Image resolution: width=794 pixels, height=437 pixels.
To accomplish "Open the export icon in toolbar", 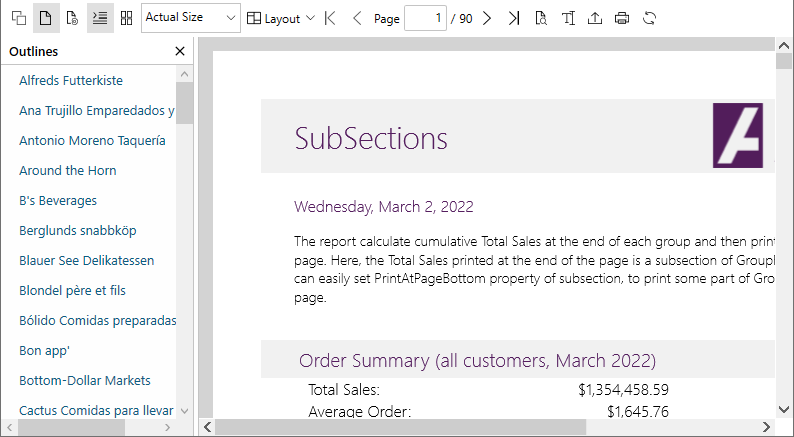I will (x=595, y=18).
